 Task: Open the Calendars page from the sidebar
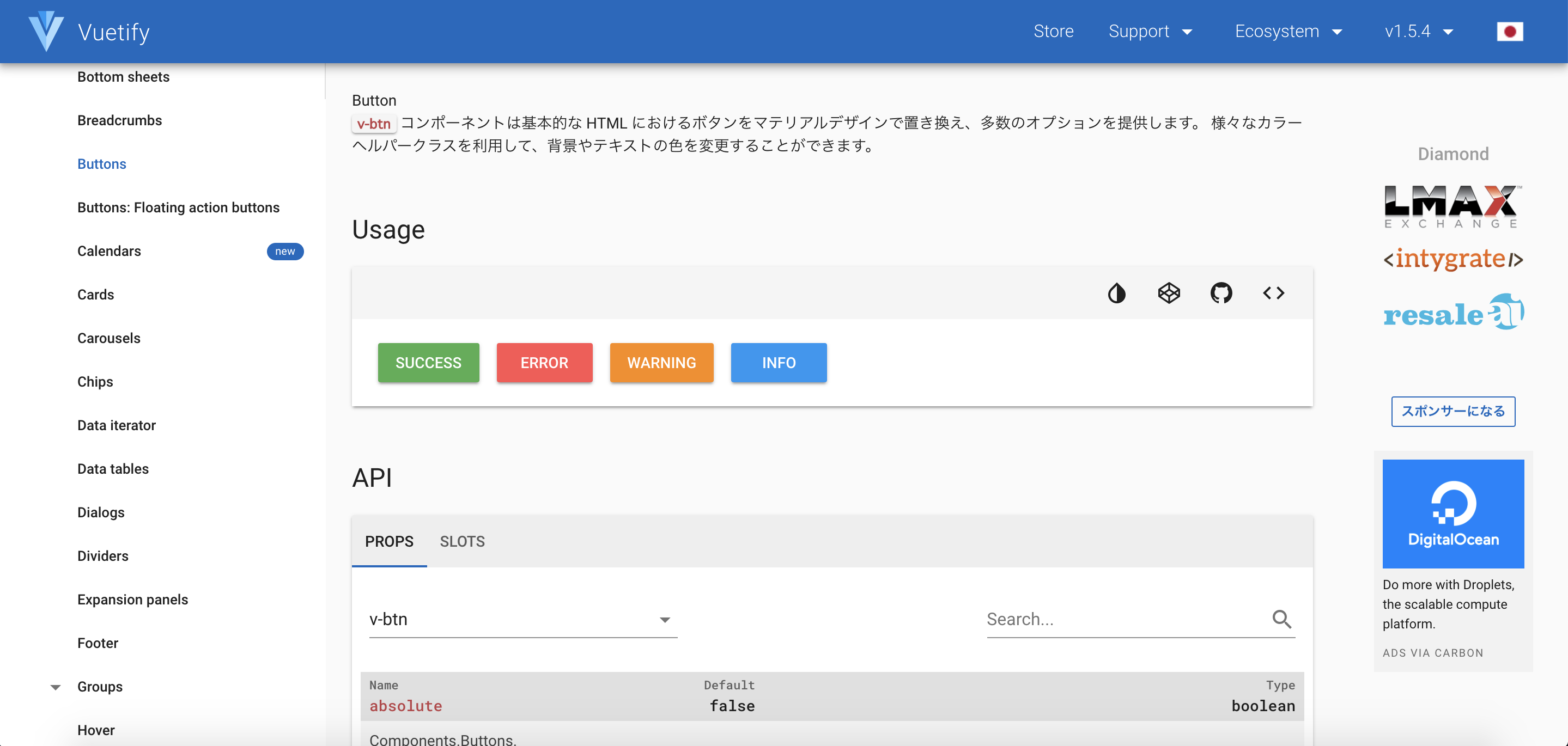108,250
